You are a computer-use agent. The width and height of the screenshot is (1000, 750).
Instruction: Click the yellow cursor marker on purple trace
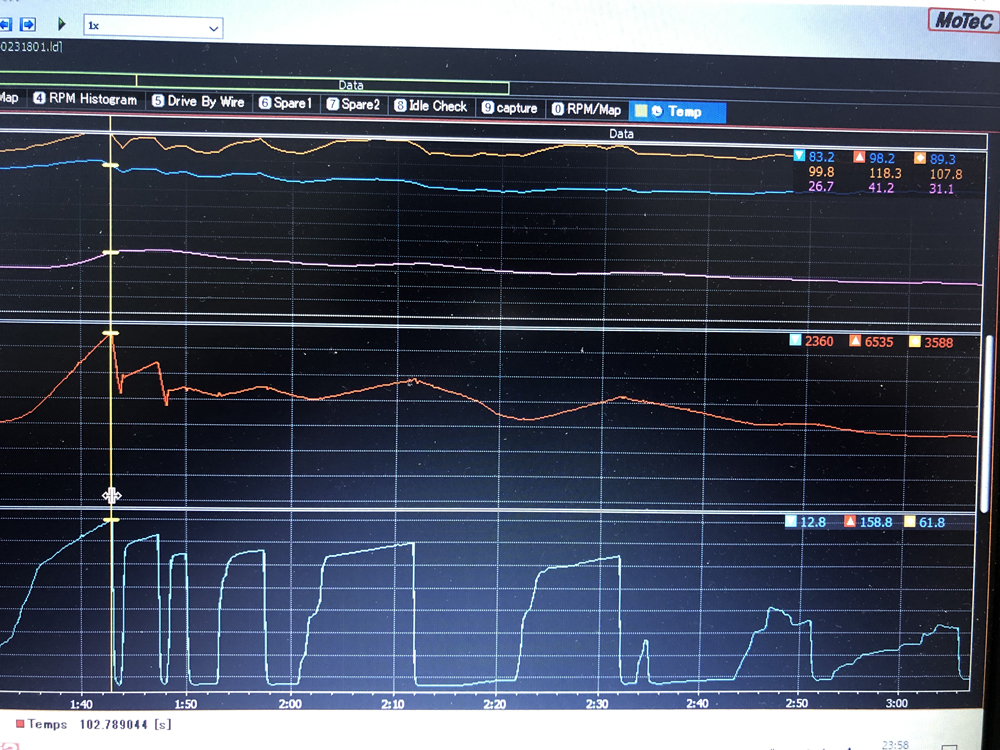[110, 253]
